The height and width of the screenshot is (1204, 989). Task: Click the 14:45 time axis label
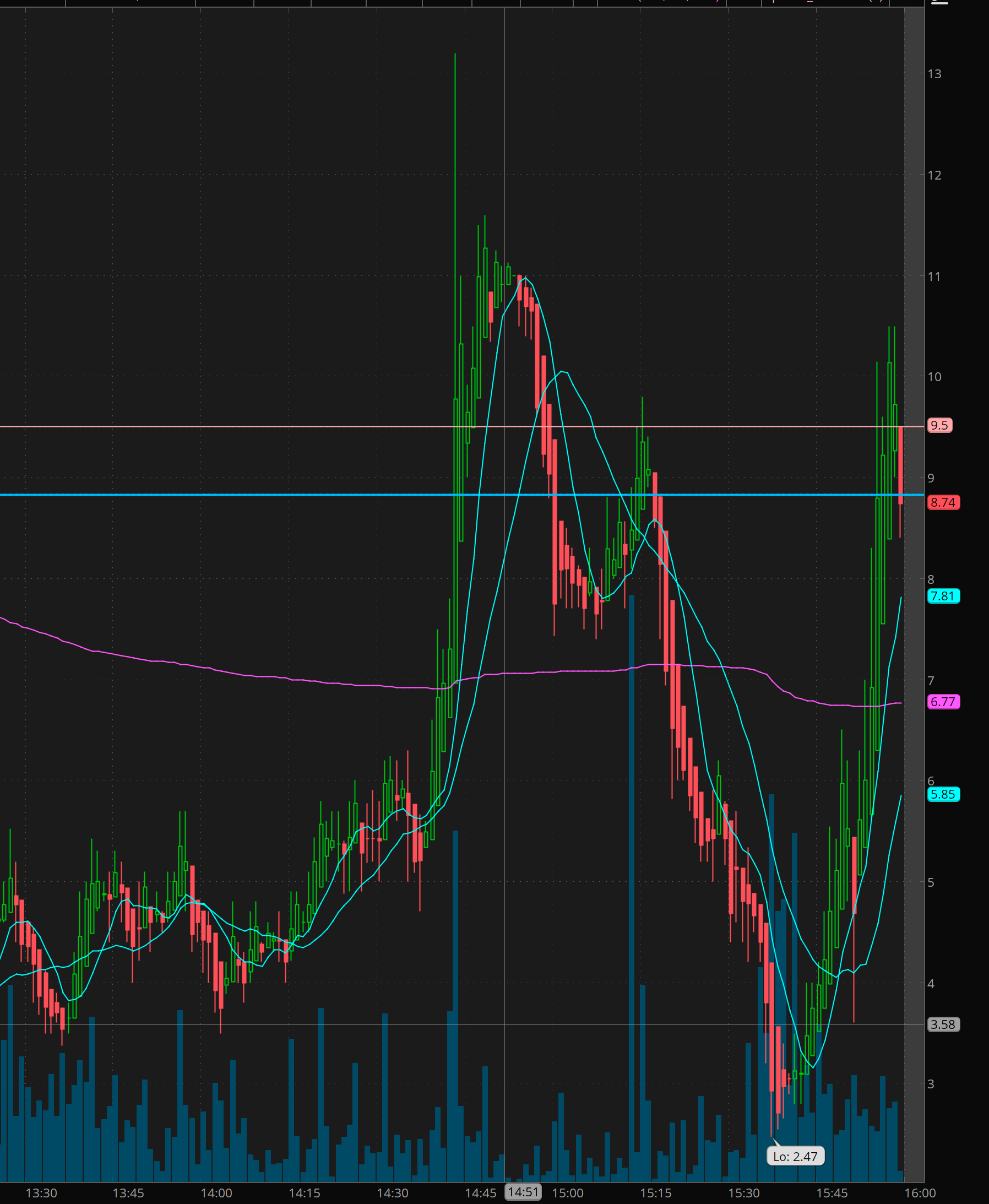[x=480, y=1192]
